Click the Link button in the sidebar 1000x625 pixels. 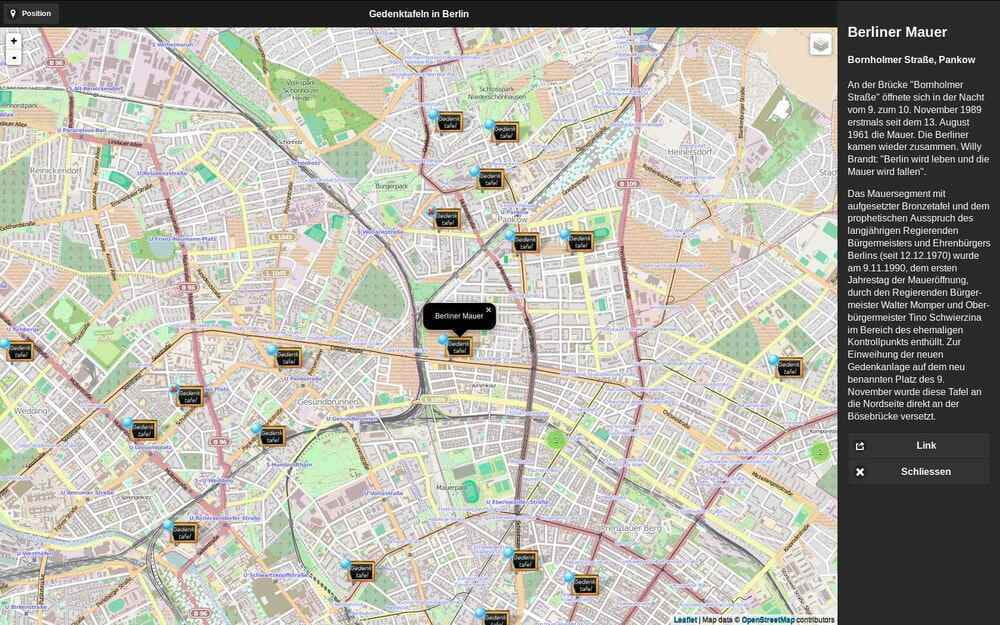(925, 445)
